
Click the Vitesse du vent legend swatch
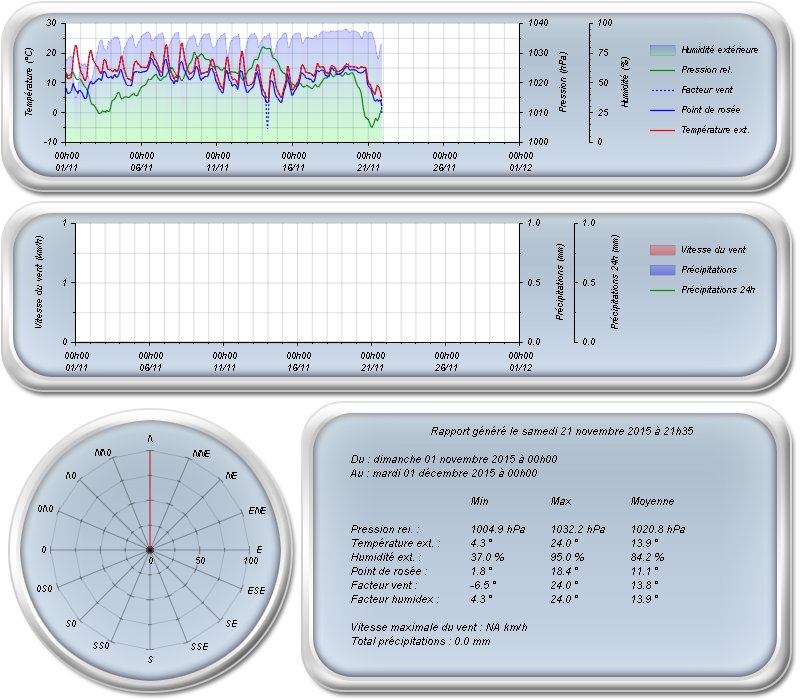point(662,250)
